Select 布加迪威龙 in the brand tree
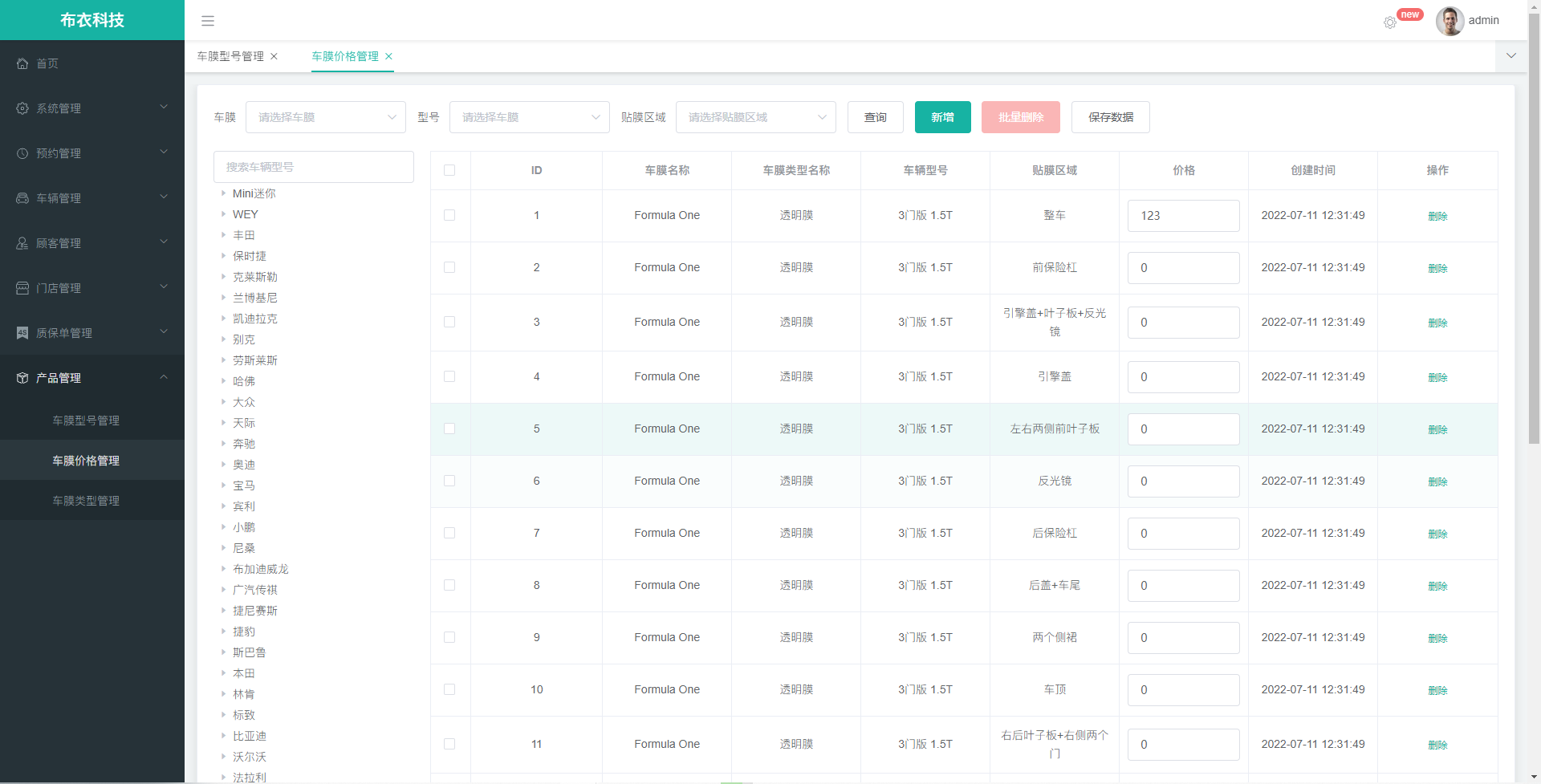Screen dimensions: 1541x784 pos(261,569)
